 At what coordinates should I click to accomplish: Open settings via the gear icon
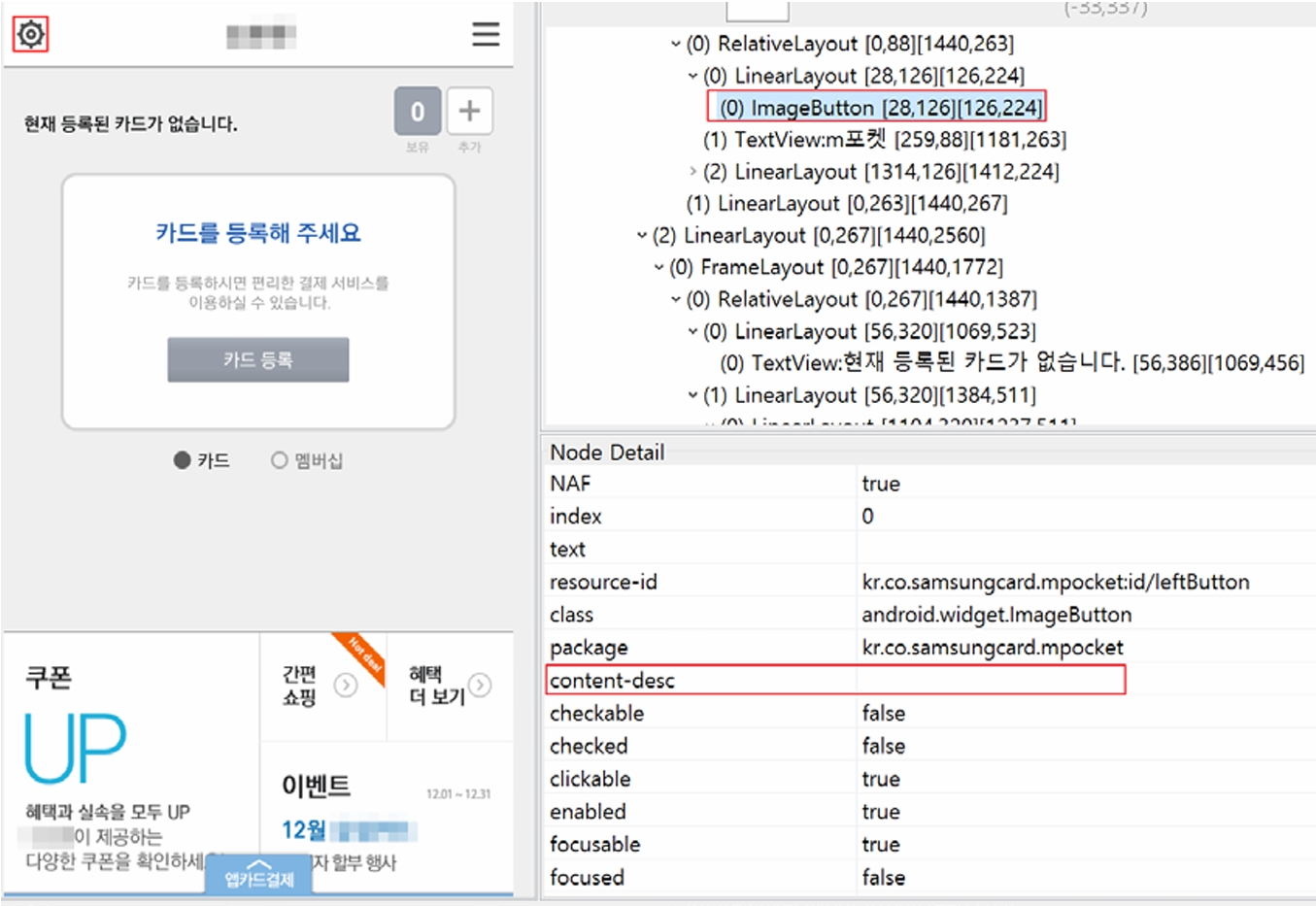(30, 35)
